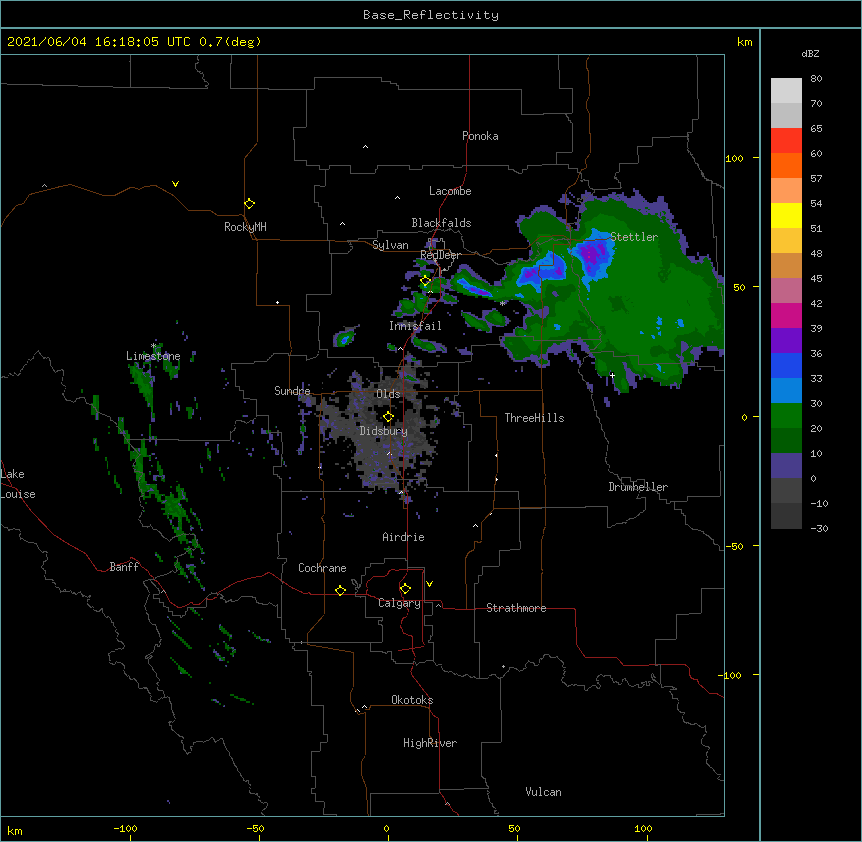Click the timestamp 2021/06/04 16:18:05 UTC
Viewport: 862px width, 842px height.
tap(99, 42)
